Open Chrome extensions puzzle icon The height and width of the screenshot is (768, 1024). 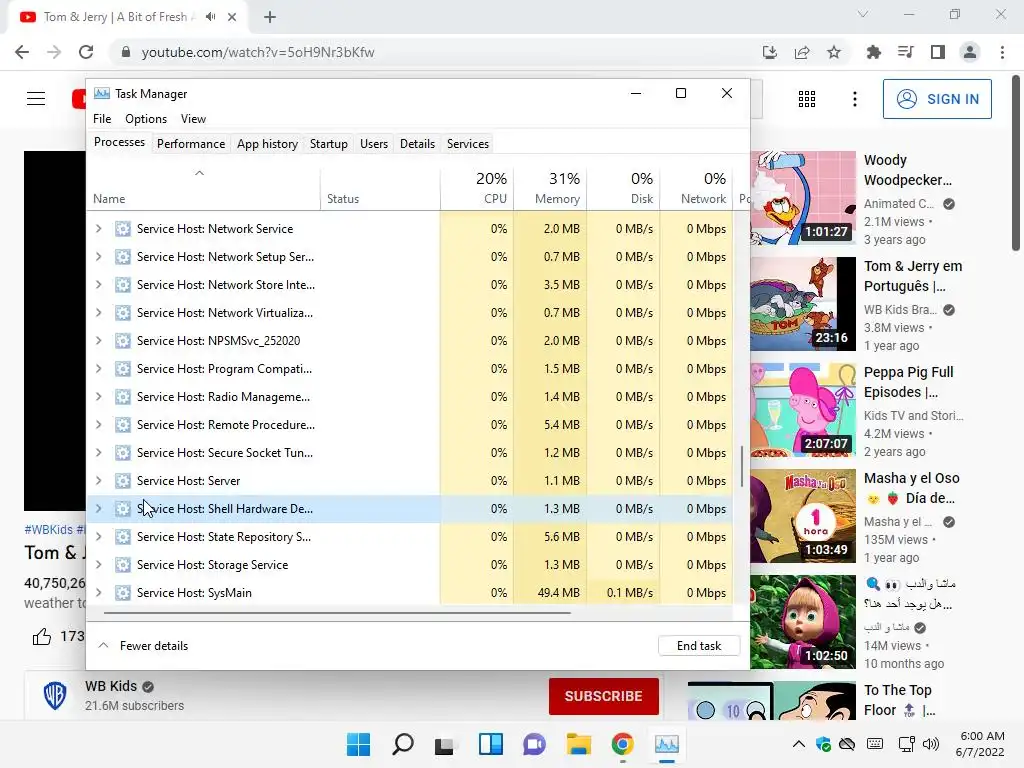tap(873, 52)
